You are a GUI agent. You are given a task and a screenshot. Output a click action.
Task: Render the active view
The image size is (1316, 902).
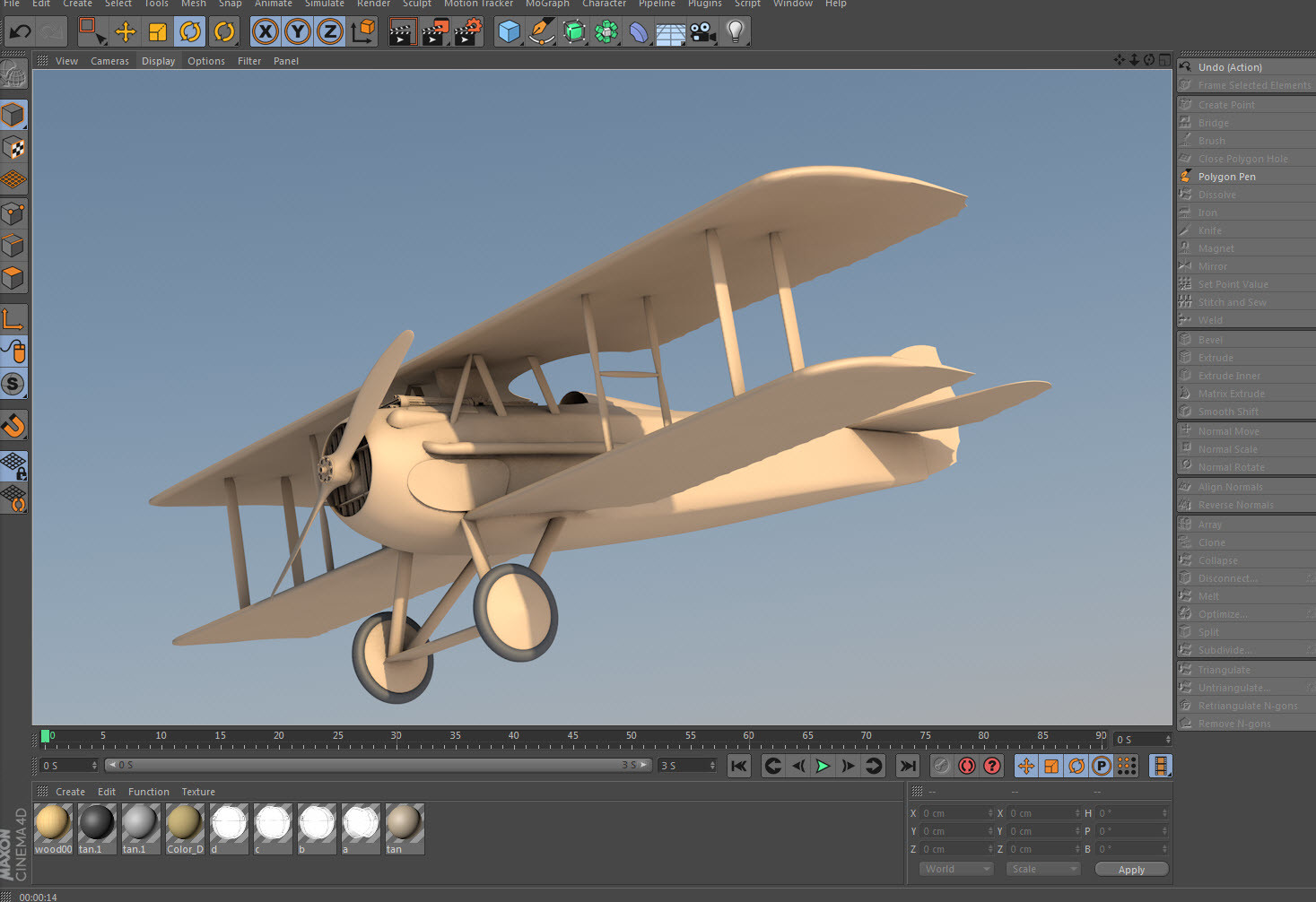[x=402, y=32]
